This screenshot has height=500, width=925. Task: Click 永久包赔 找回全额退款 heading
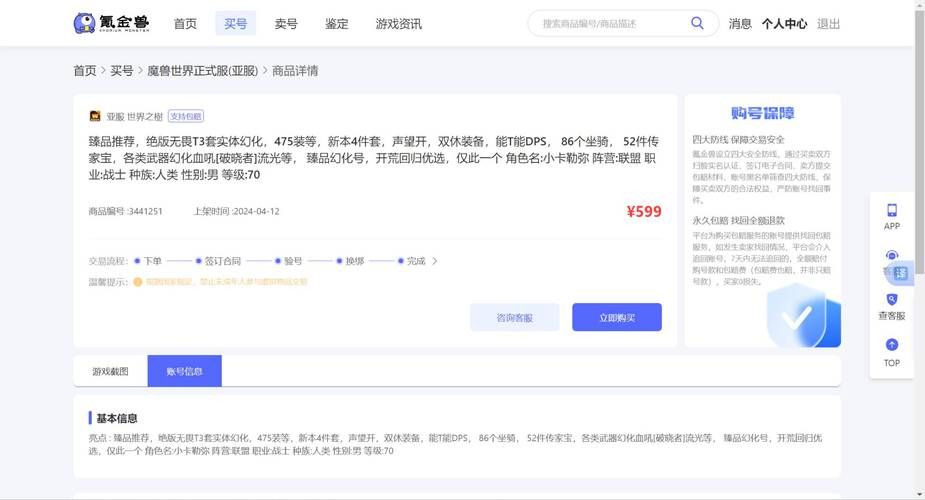point(739,221)
